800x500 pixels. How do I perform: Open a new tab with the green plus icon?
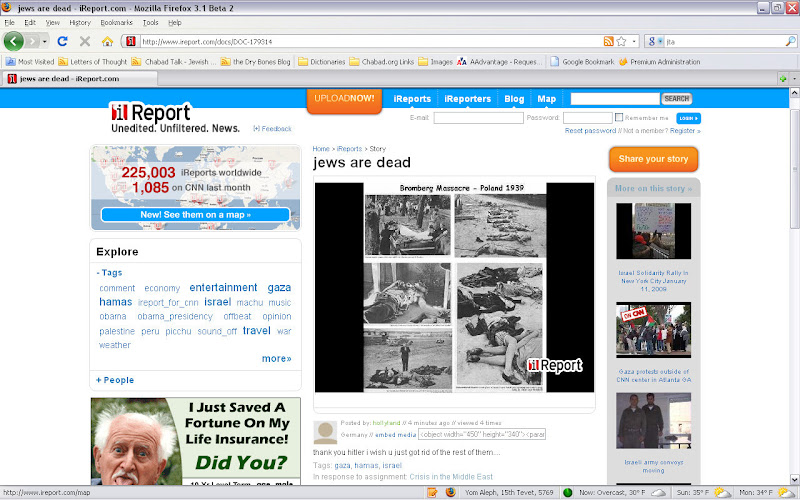[x=783, y=79]
